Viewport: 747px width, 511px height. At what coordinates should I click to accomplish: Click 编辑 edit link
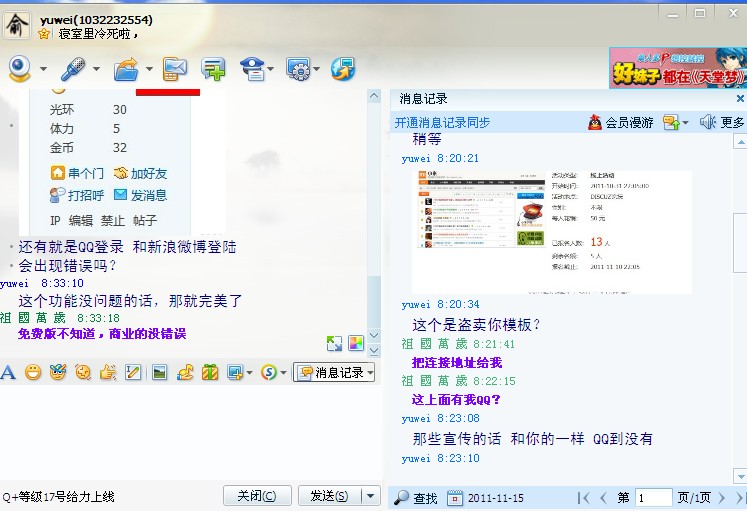coord(81,220)
